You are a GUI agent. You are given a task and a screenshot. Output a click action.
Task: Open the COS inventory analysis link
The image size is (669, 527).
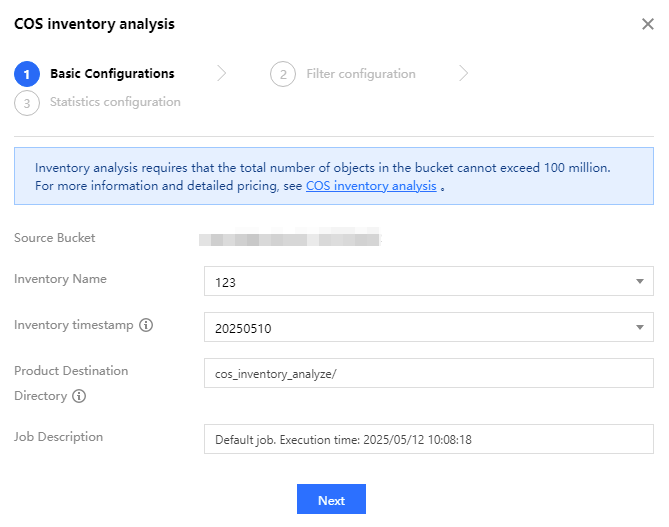click(371, 186)
